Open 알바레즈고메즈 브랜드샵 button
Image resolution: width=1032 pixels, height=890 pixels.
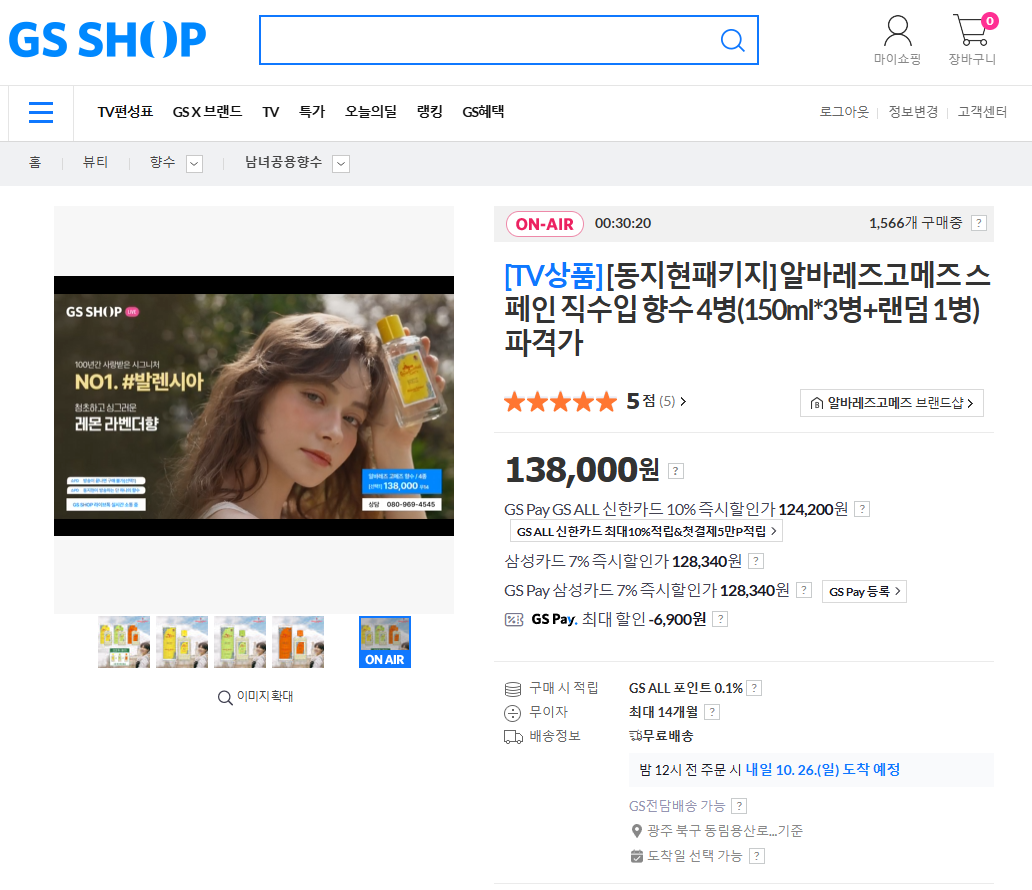(x=892, y=403)
